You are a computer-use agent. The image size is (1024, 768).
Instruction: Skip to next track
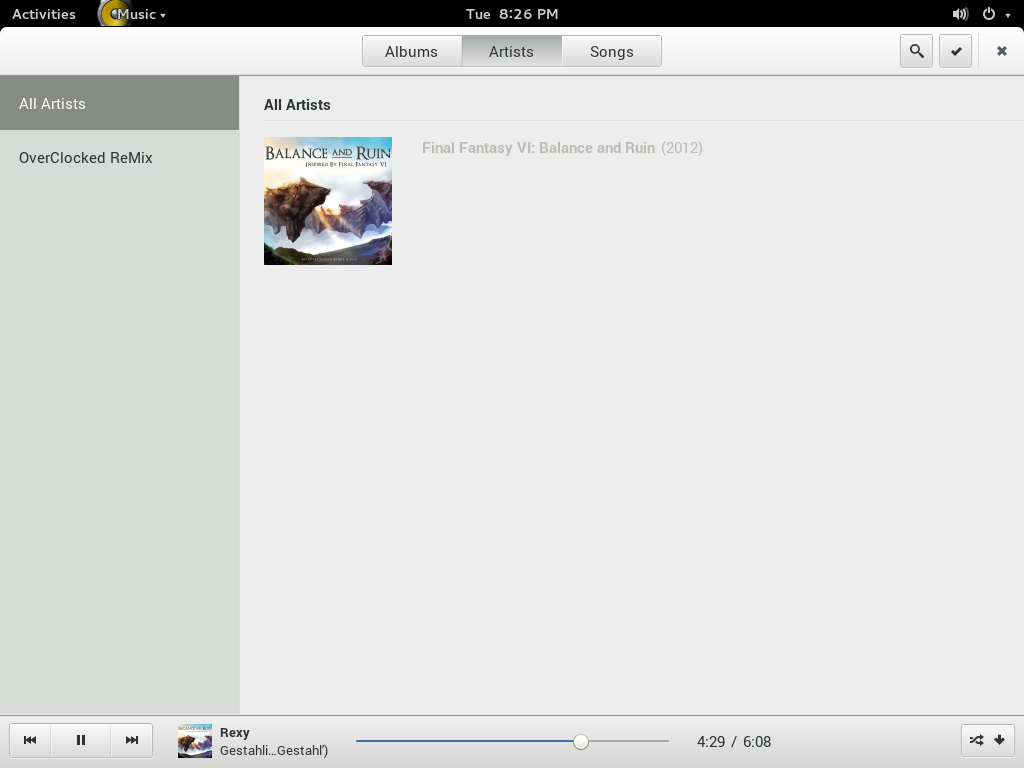point(131,740)
